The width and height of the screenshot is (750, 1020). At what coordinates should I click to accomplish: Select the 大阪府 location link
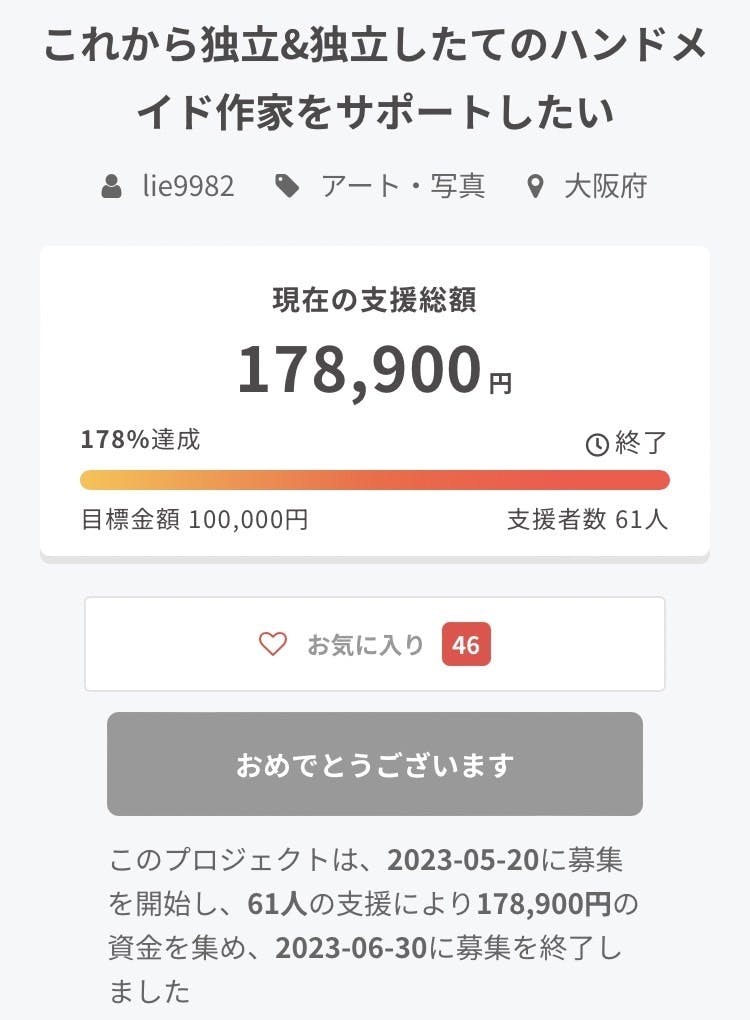tap(605, 186)
